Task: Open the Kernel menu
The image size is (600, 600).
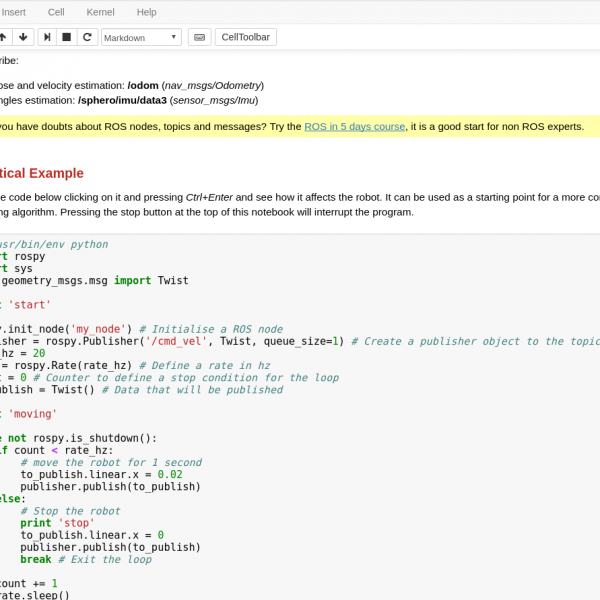Action: [x=100, y=12]
